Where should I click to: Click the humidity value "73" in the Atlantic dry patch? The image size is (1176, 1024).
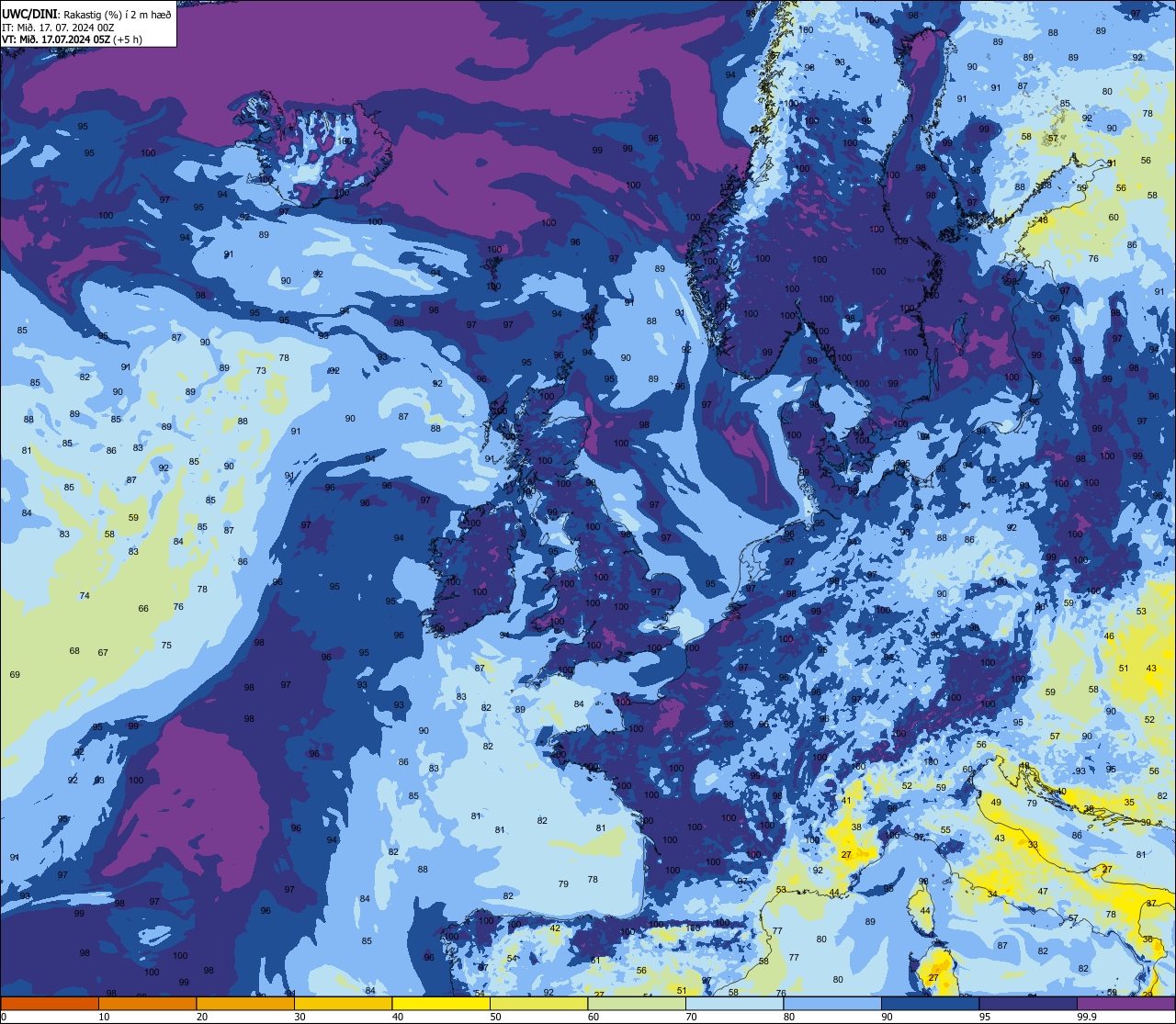(261, 371)
